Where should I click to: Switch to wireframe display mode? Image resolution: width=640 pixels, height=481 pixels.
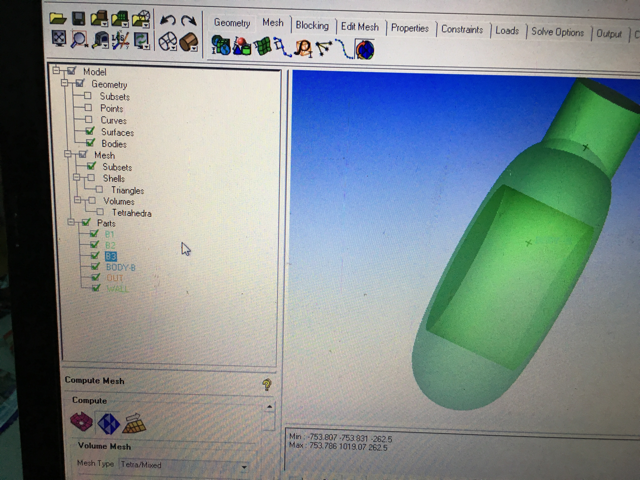click(167, 41)
